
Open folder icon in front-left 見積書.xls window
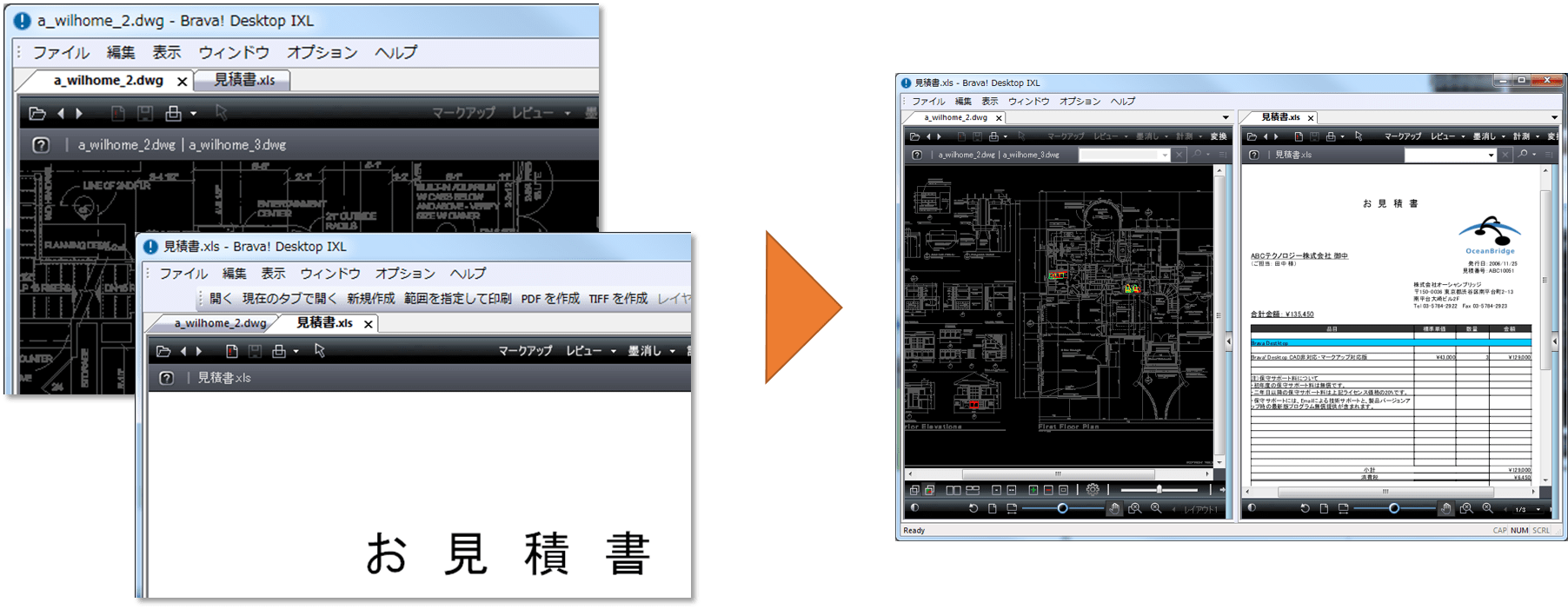pos(163,351)
